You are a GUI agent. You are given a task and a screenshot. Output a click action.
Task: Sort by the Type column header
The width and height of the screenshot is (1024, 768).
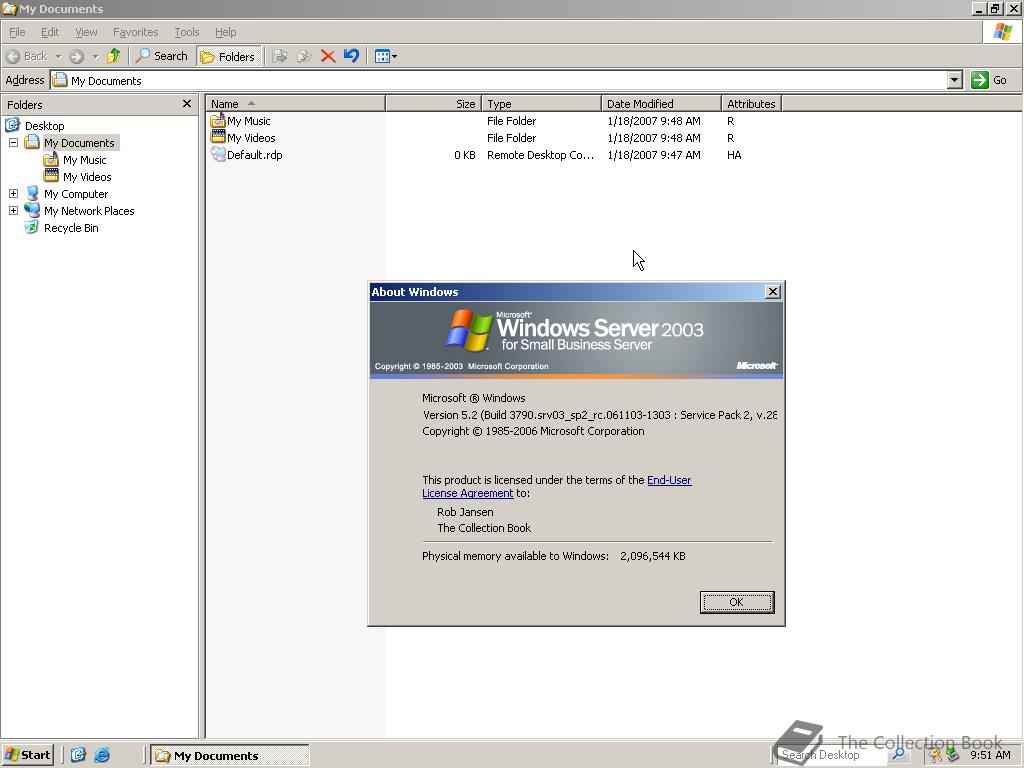[x=541, y=104]
